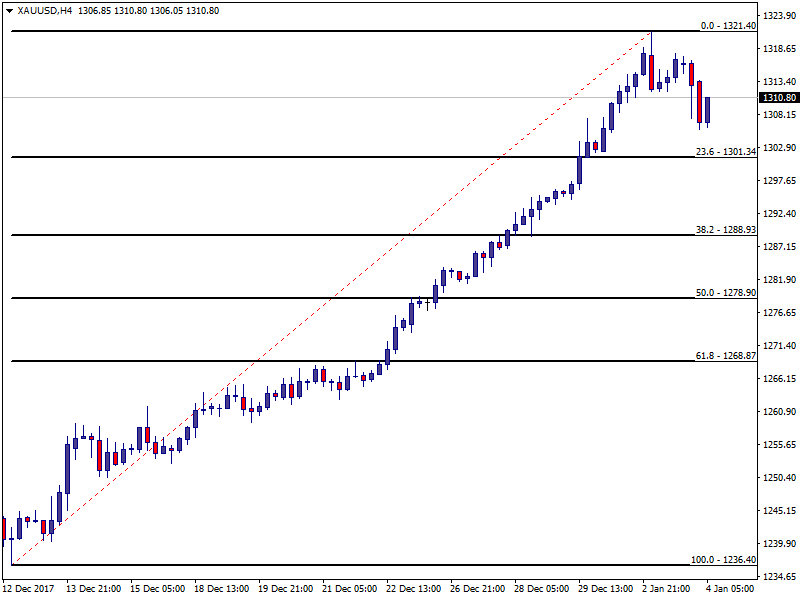Click the 100.0 - 1236.40 Fibonacci label
800x600 pixels.
[x=721, y=560]
